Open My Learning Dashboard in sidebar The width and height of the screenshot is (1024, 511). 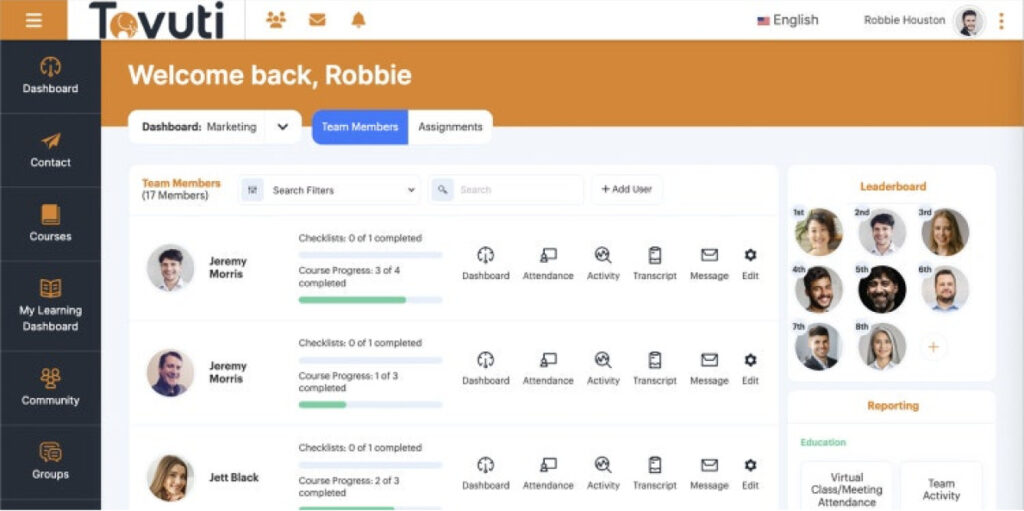(x=50, y=306)
